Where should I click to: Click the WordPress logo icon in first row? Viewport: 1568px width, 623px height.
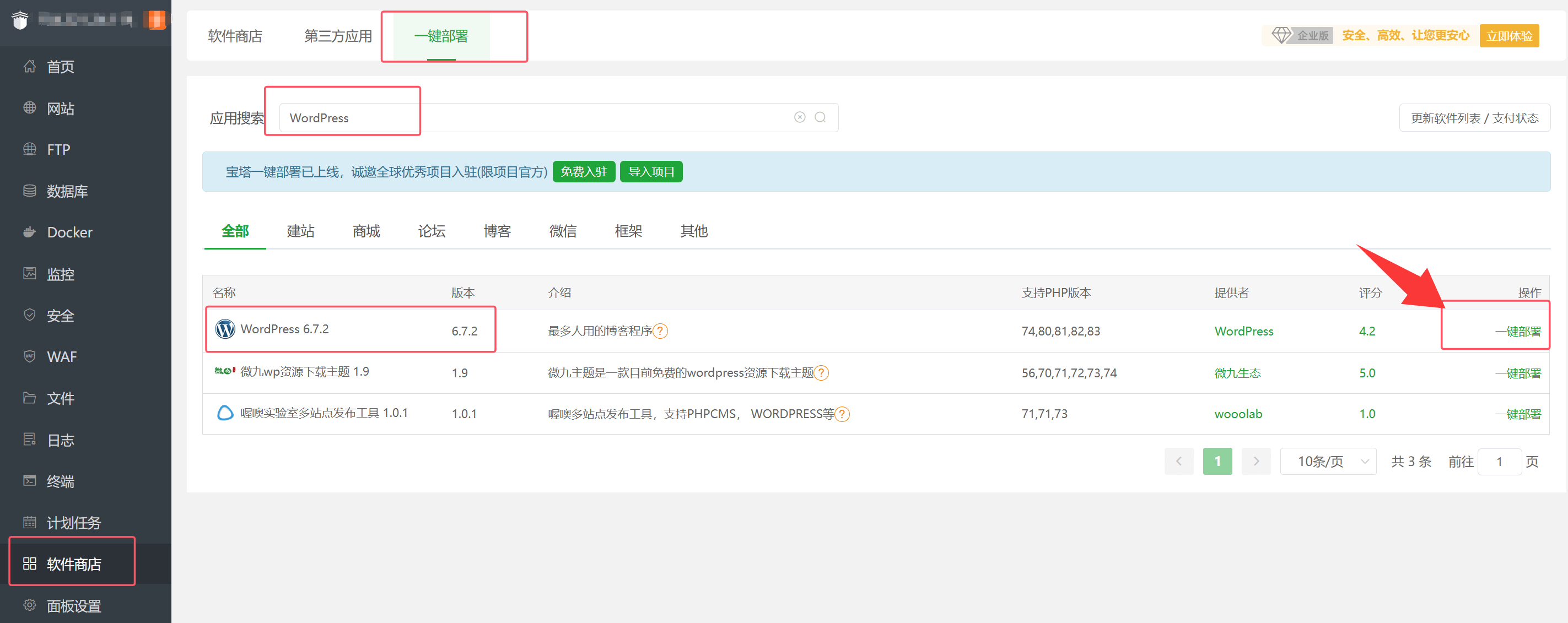(225, 329)
